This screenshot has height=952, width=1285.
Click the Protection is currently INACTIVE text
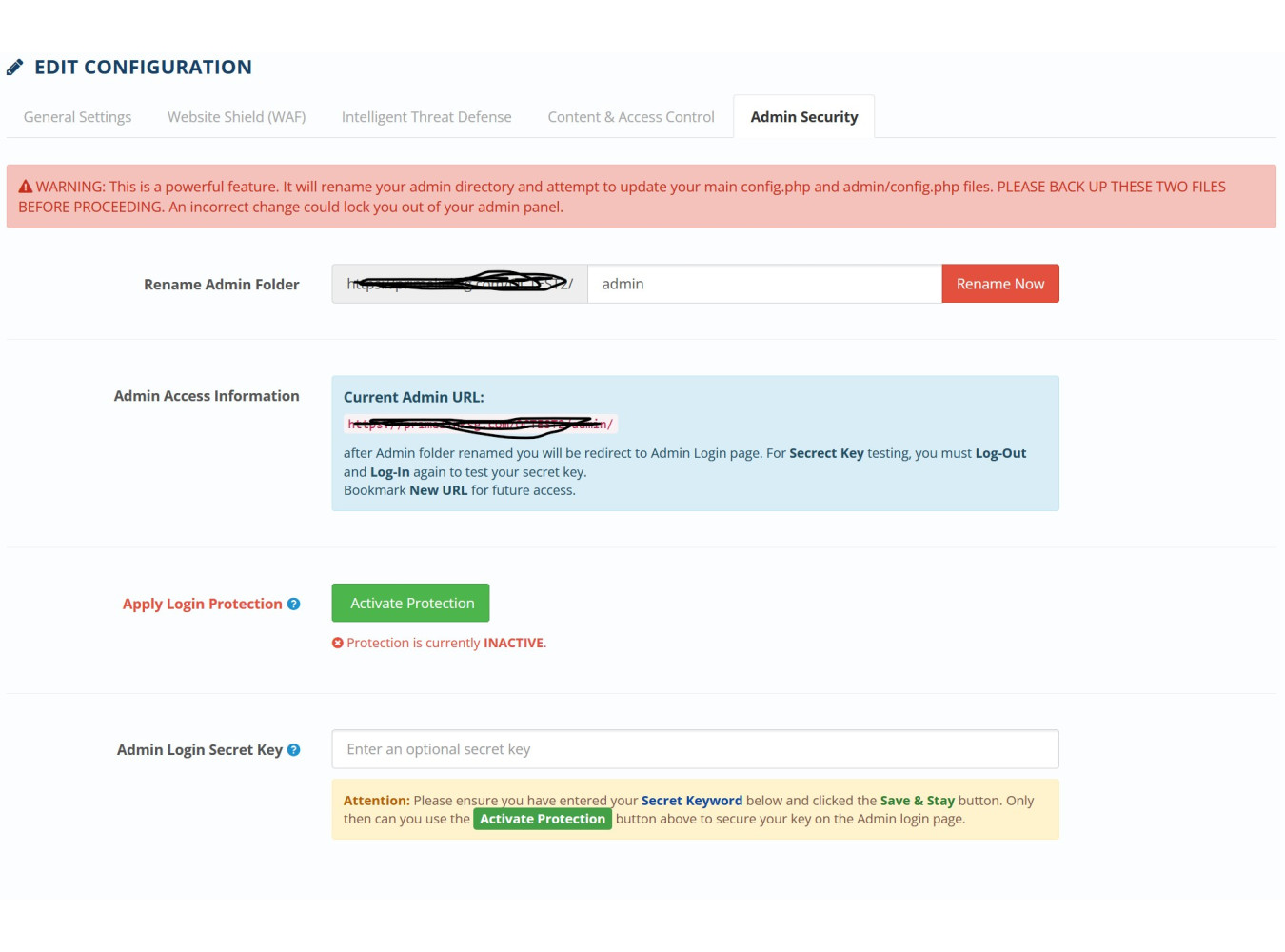[445, 644]
